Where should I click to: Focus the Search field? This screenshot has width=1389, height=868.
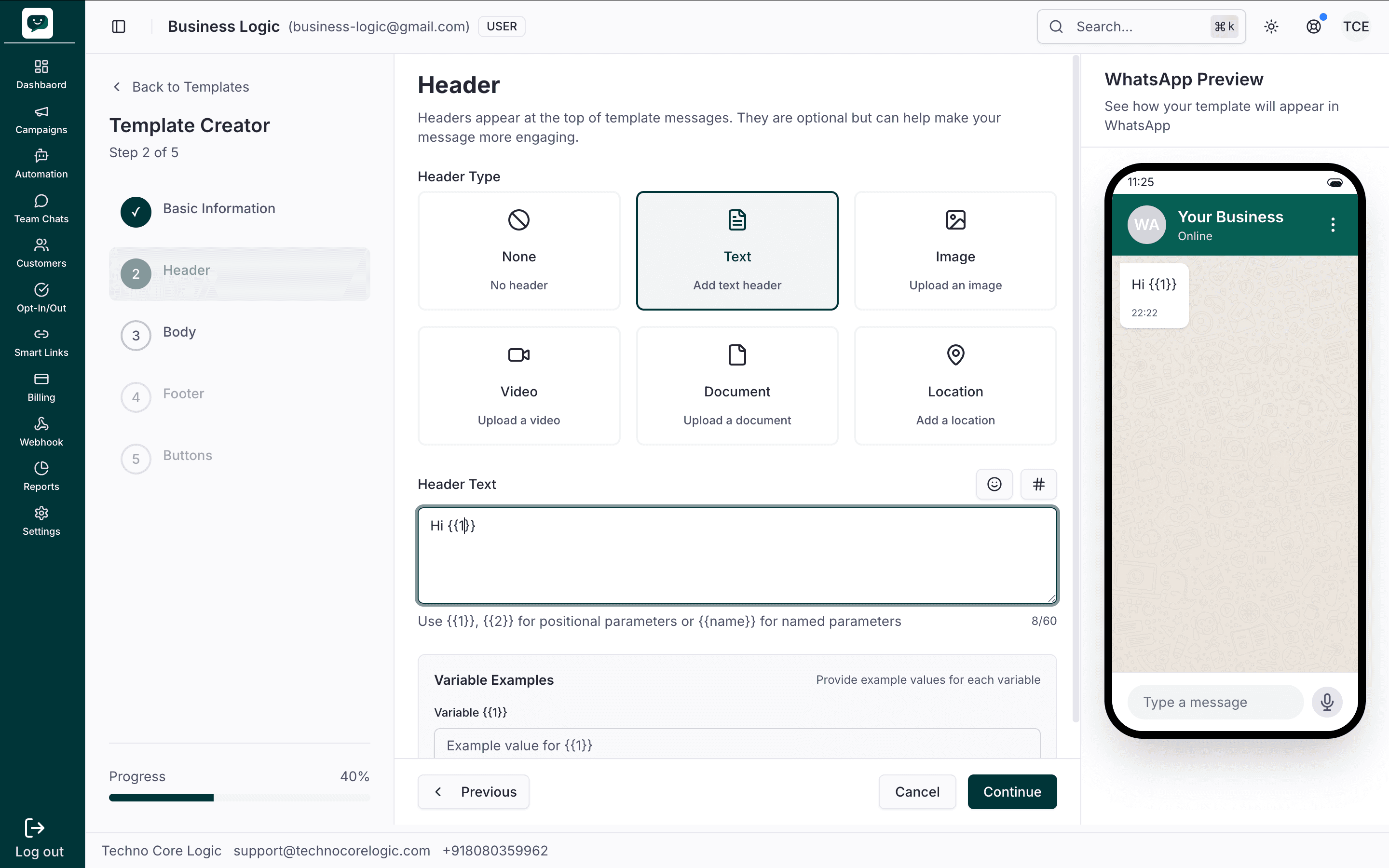point(1141,27)
